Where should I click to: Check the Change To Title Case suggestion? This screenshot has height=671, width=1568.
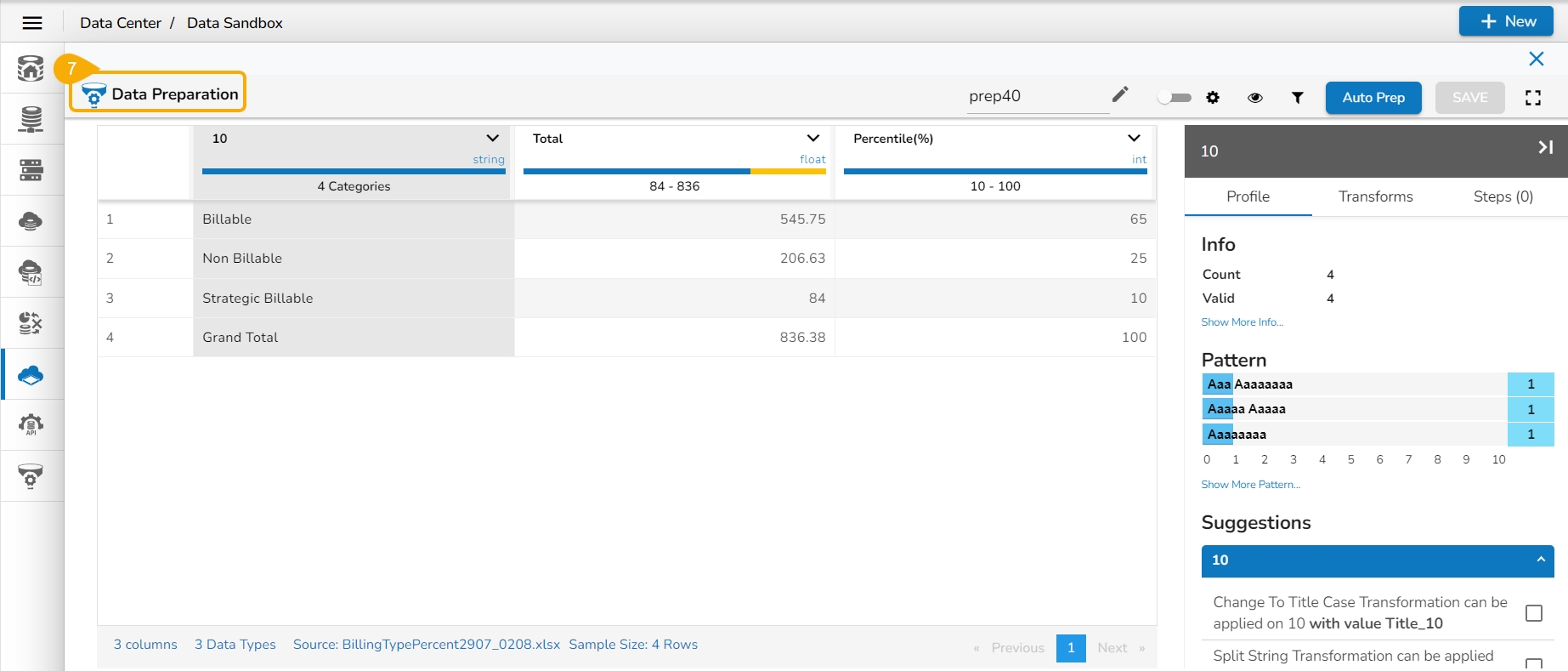coord(1534,613)
